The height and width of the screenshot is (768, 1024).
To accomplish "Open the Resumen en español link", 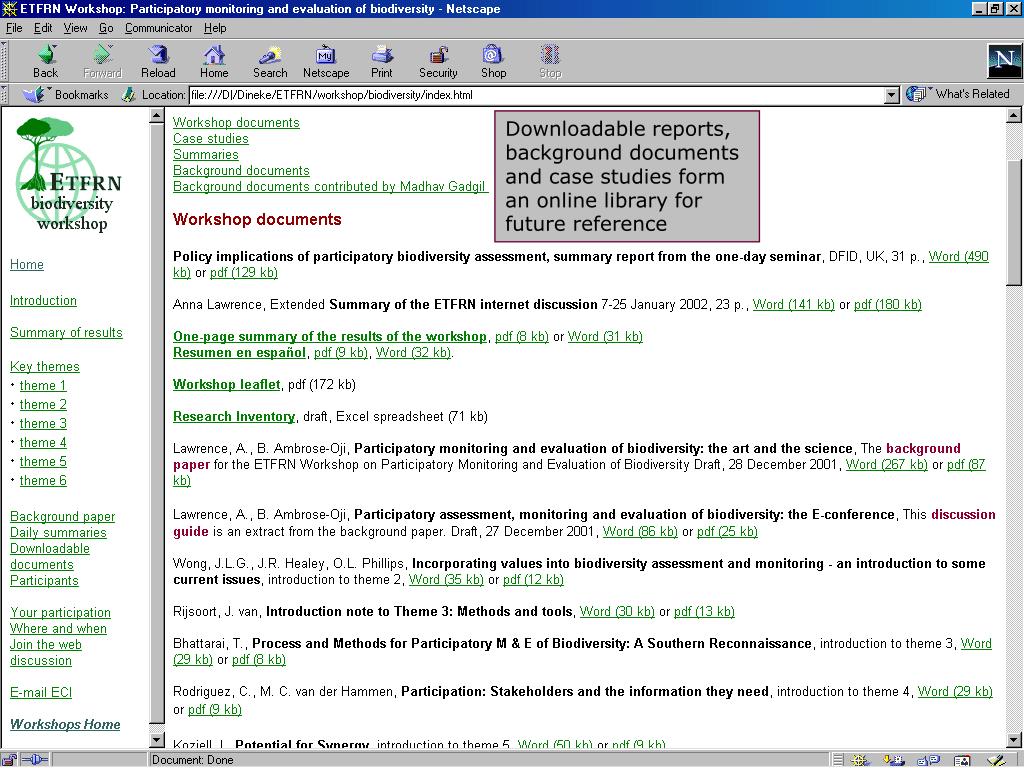I will 239,353.
